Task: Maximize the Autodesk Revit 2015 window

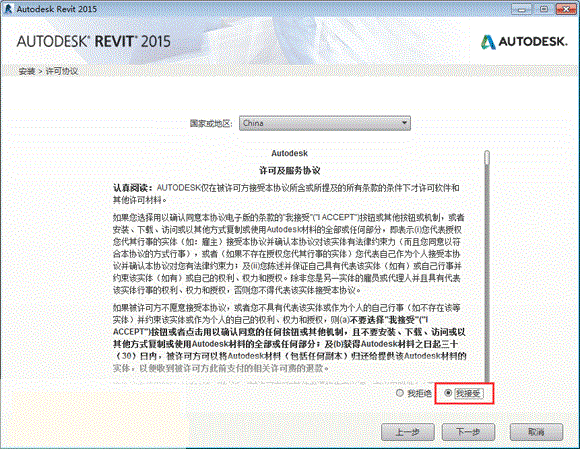Action: [x=544, y=9]
